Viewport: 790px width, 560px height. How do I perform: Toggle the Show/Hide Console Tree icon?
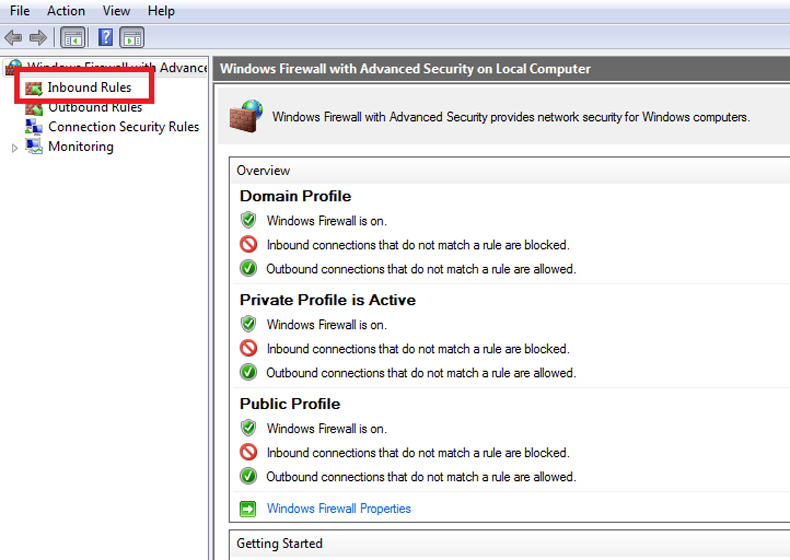point(72,38)
